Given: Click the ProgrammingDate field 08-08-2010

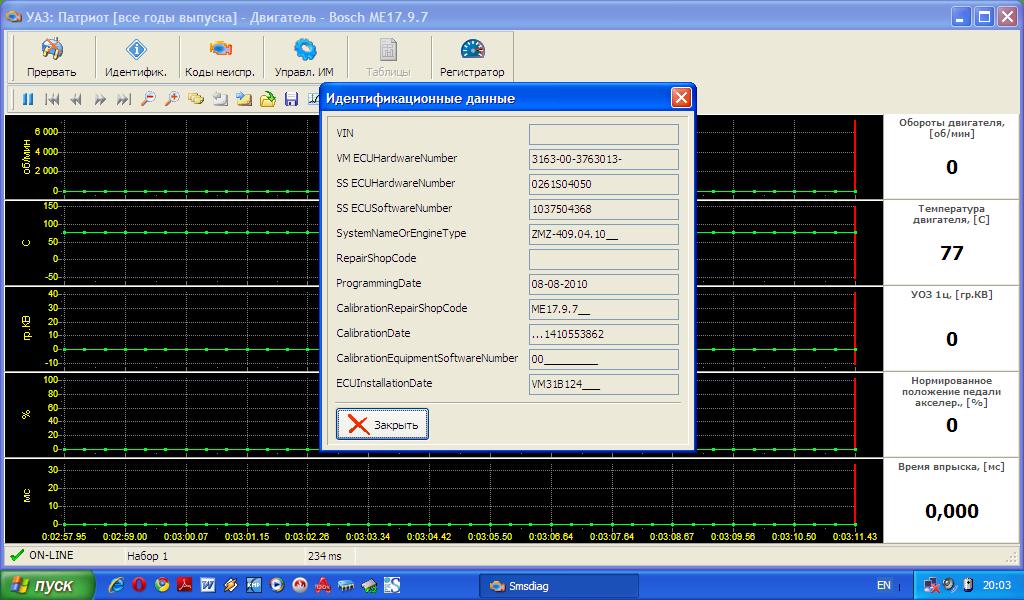Looking at the screenshot, I should pyautogui.click(x=603, y=284).
